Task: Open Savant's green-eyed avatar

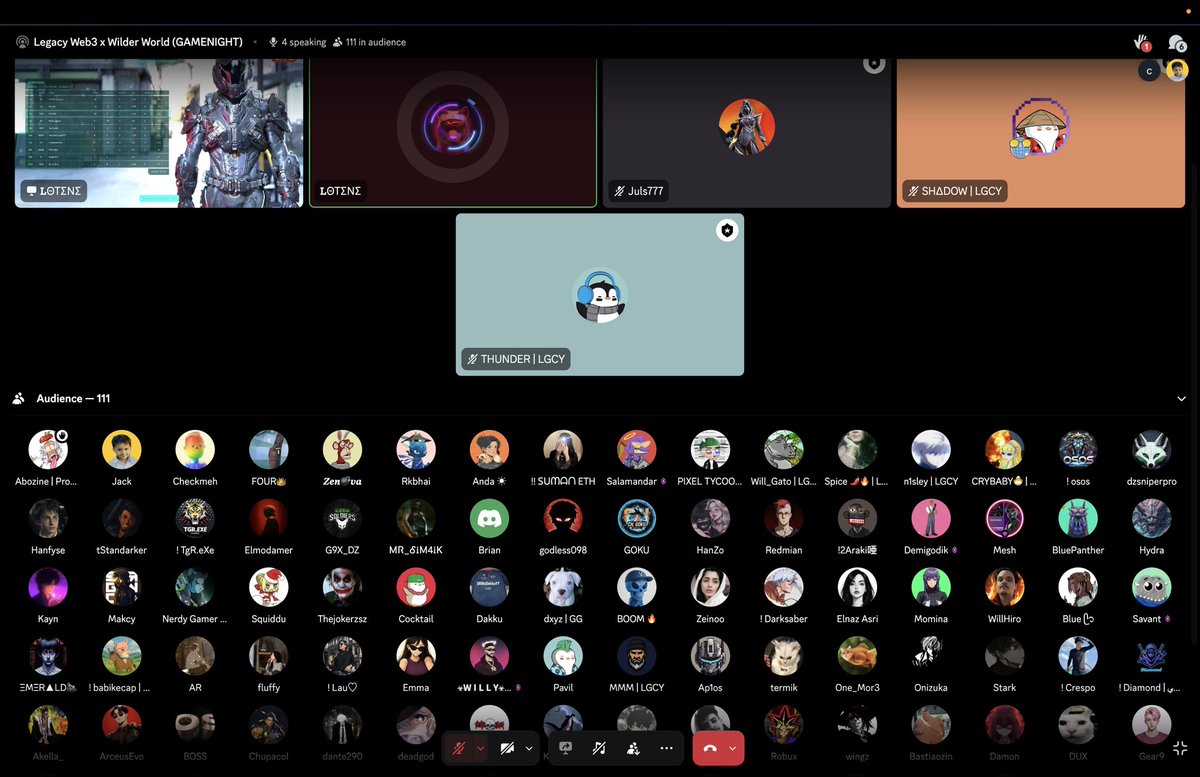Action: 1151,588
